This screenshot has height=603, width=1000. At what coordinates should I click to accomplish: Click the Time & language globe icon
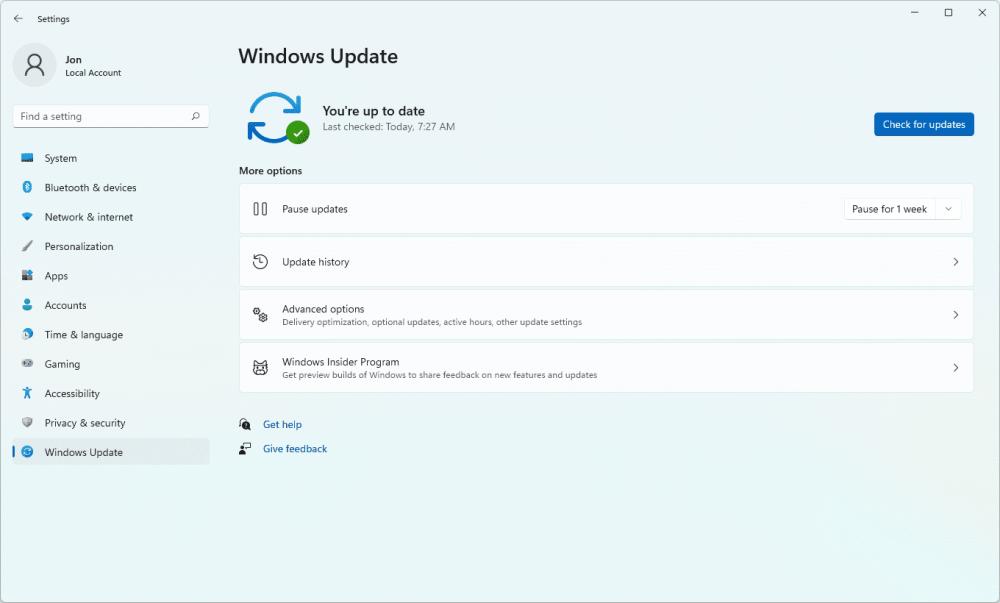click(x=27, y=334)
